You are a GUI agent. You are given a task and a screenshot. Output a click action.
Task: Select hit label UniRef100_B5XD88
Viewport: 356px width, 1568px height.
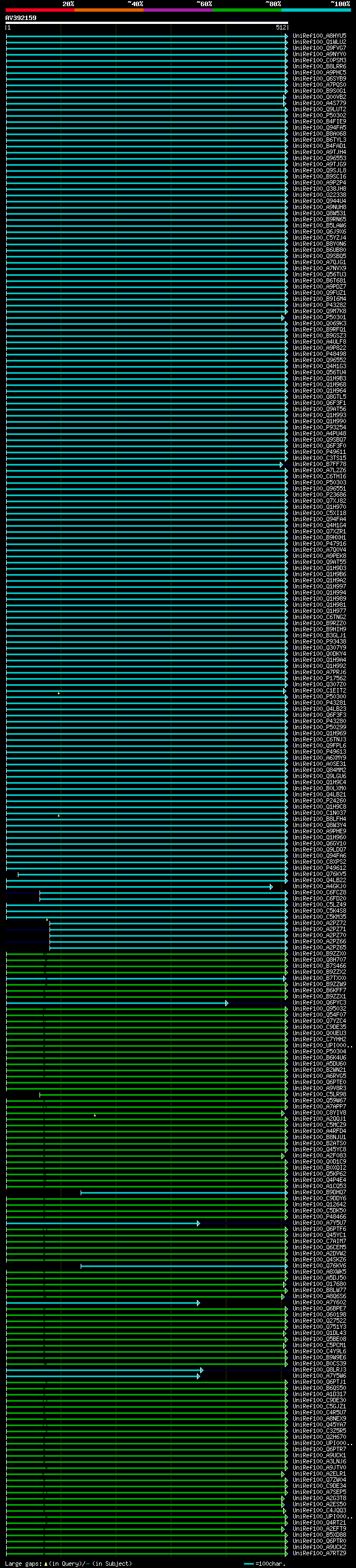319,1535
